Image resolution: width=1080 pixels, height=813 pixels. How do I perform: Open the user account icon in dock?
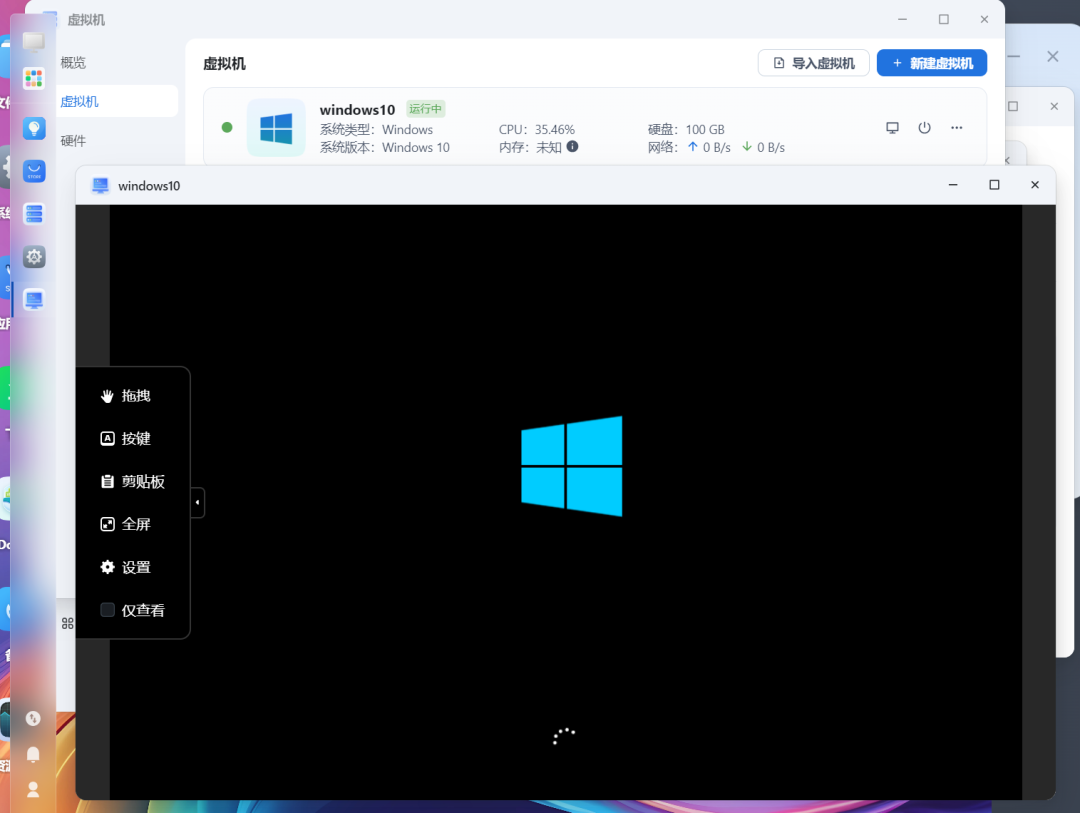click(33, 790)
